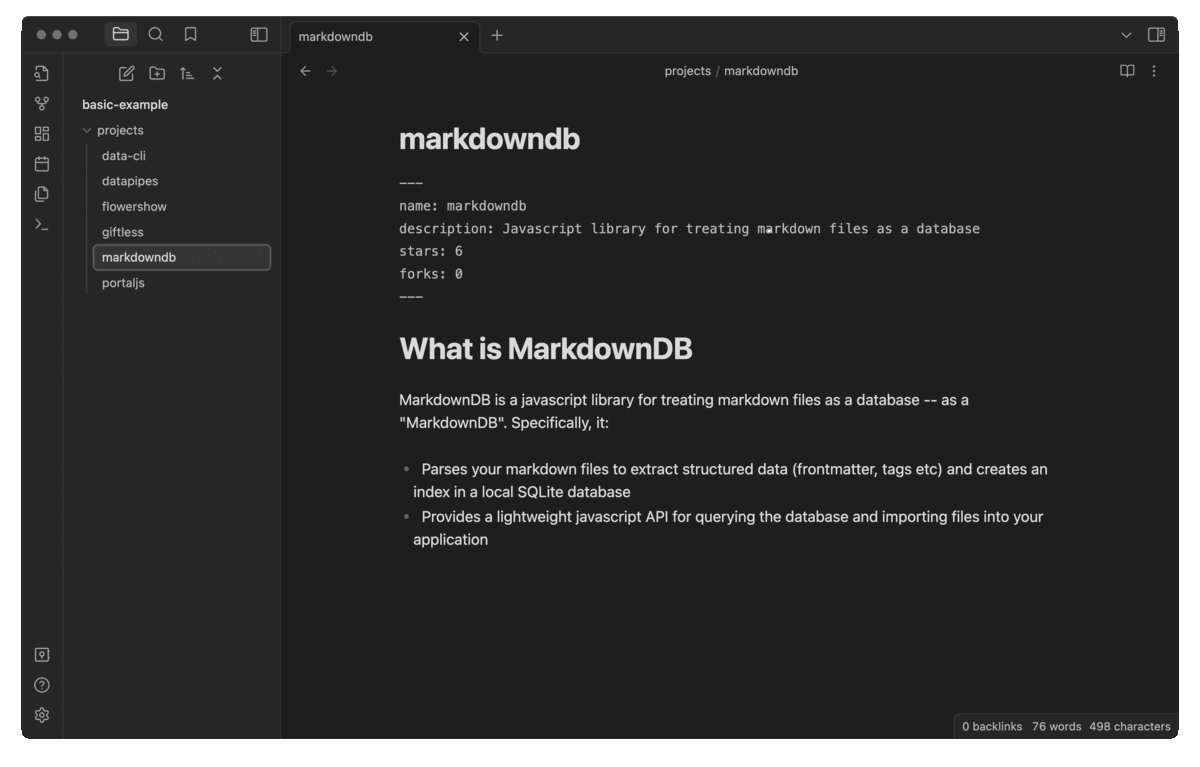Image resolution: width=1200 pixels, height=767 pixels.
Task: Collapse the projects folder
Action: [x=87, y=131]
